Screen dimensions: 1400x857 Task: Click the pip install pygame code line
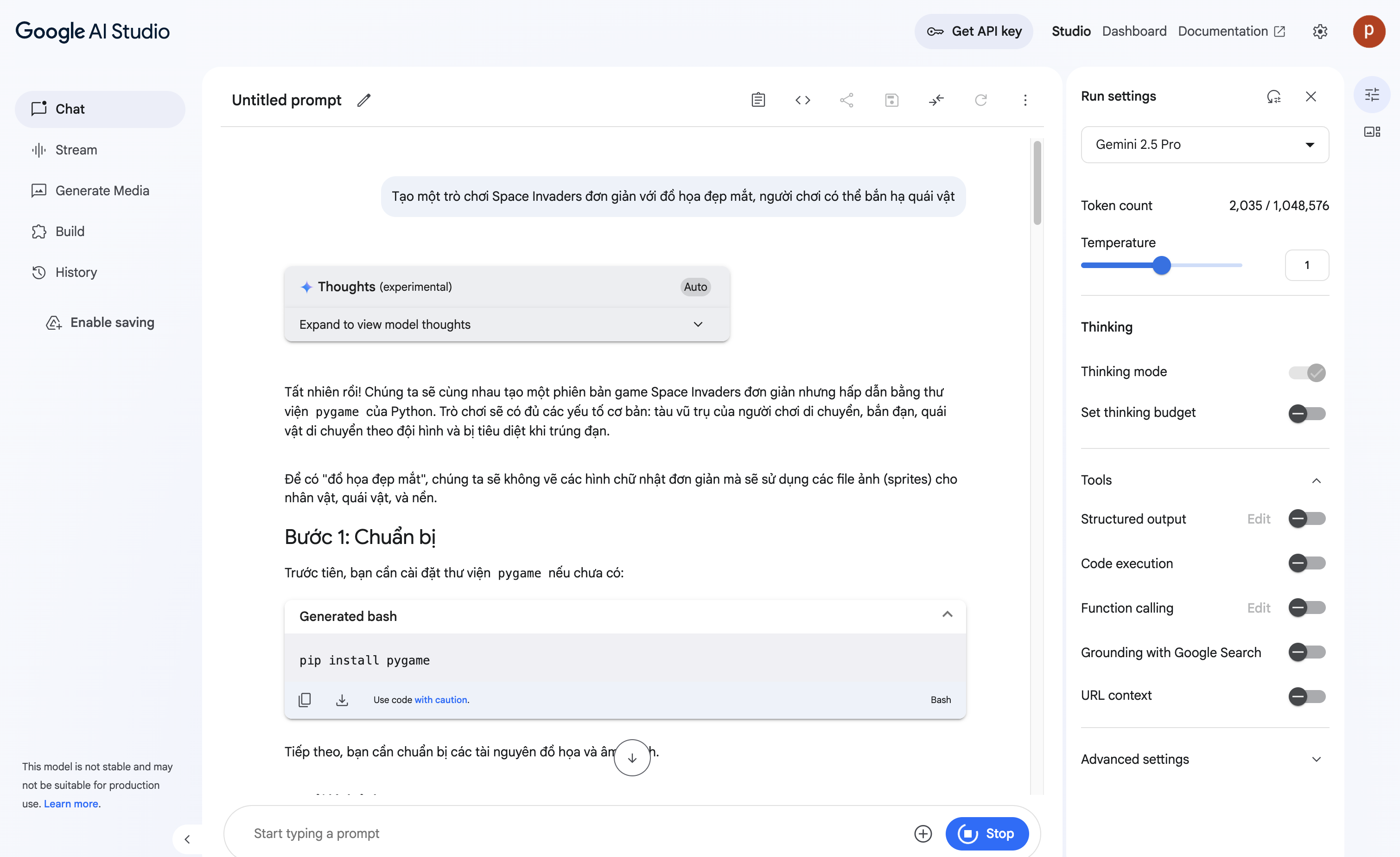364,660
